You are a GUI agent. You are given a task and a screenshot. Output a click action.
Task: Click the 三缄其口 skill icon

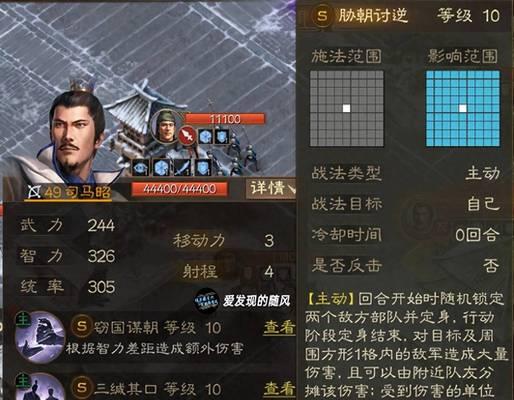pyautogui.click(x=40, y=387)
